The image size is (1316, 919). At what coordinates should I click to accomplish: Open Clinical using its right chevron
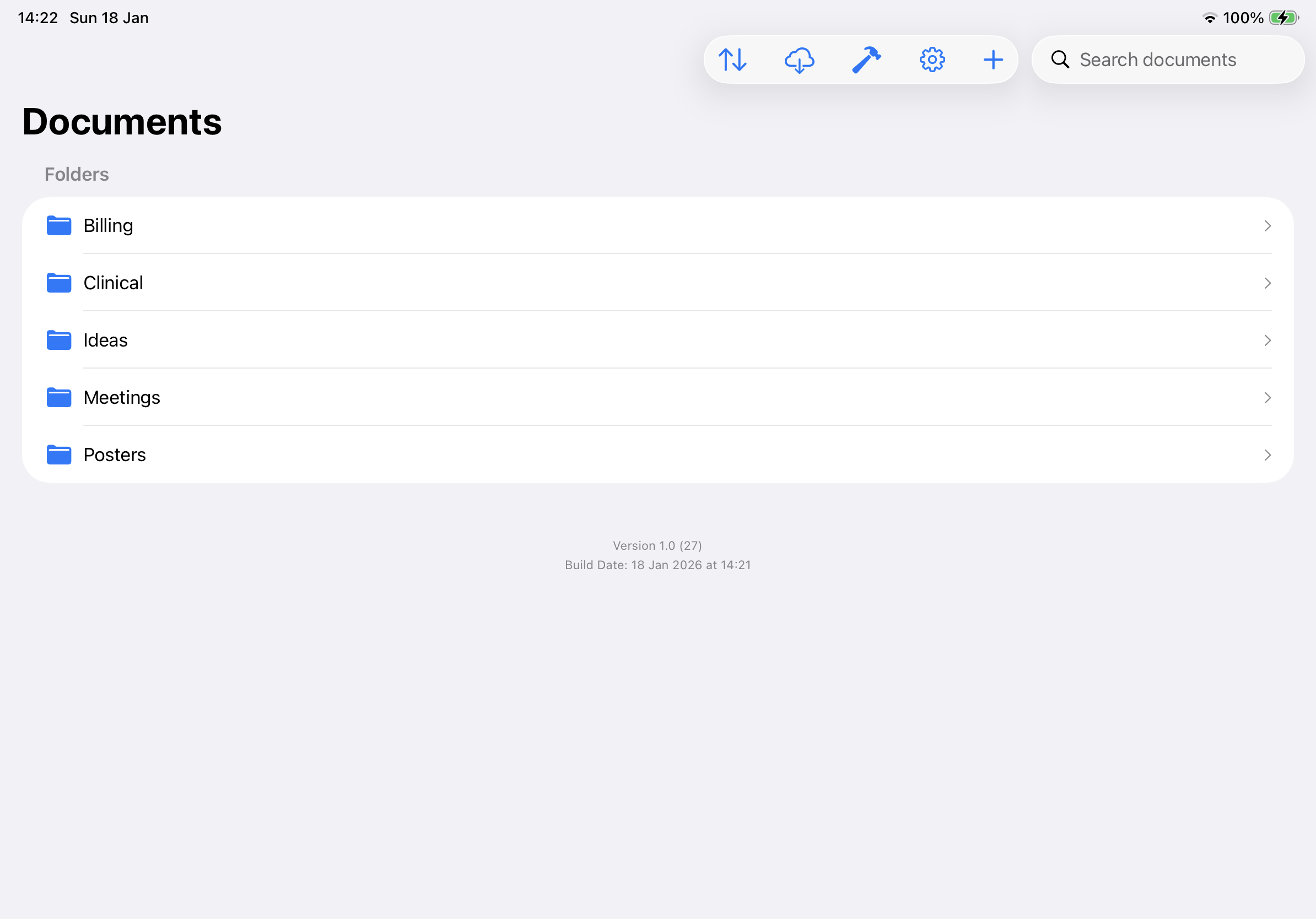pos(1267,283)
